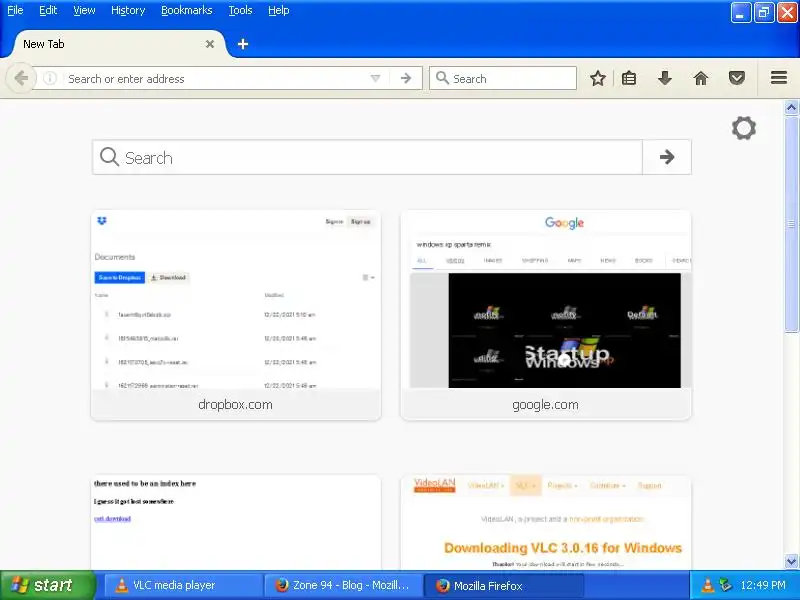The image size is (800, 600).
Task: Click the VLC cone icon in system tray
Action: pyautogui.click(x=707, y=585)
